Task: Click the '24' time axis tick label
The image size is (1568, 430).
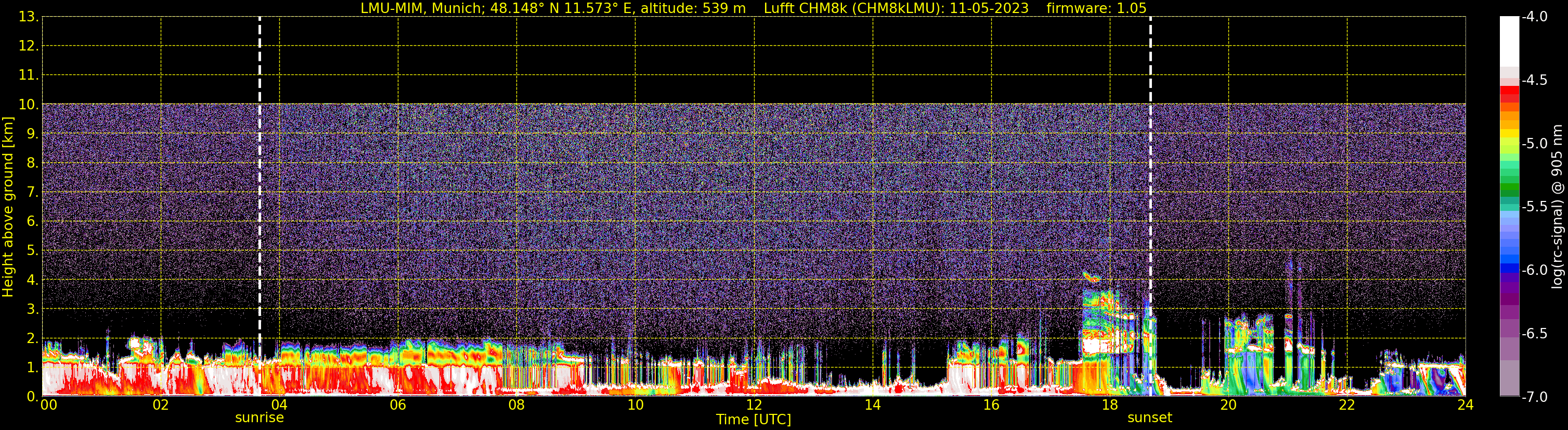Action: 1466,405
